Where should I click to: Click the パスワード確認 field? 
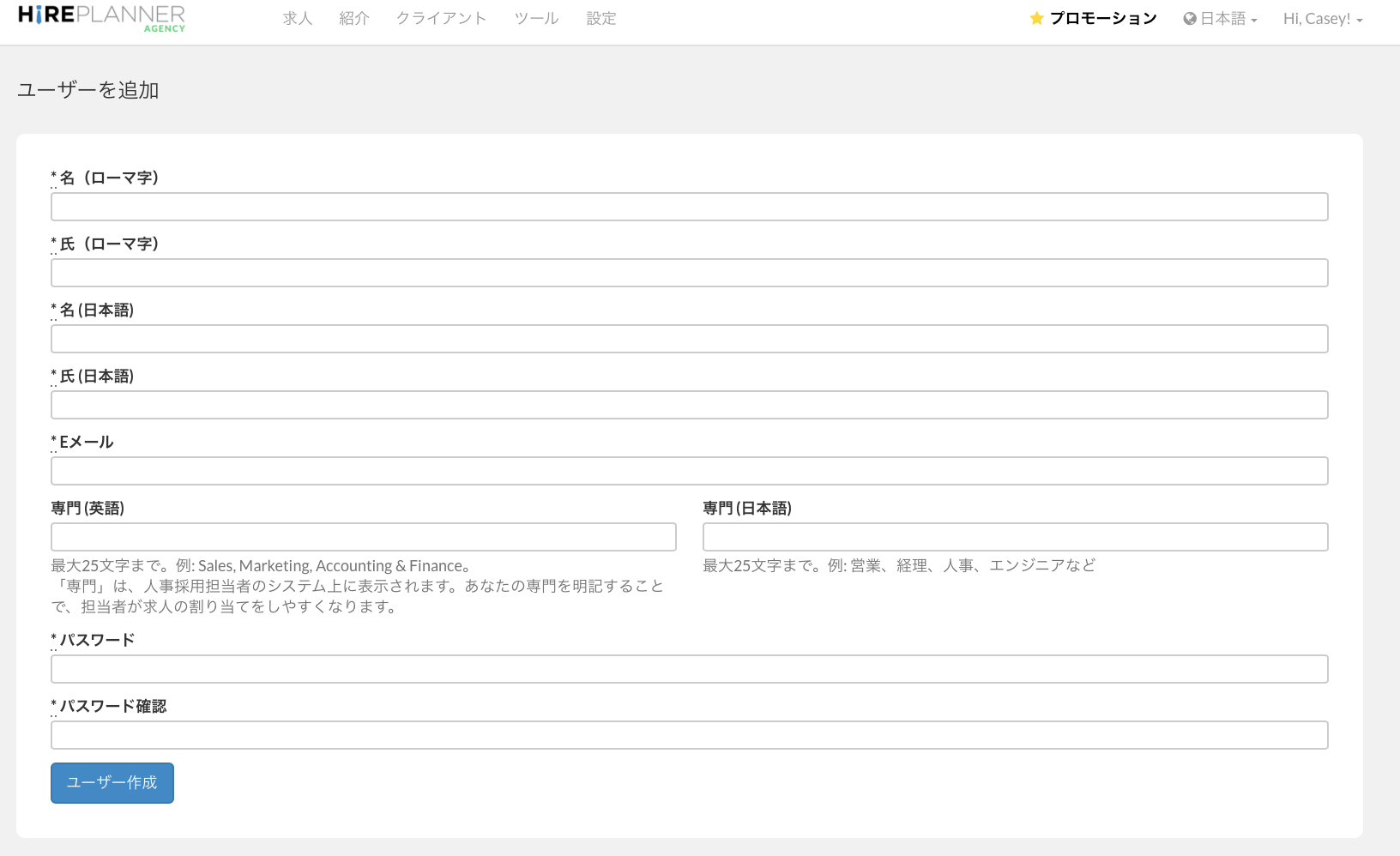689,735
